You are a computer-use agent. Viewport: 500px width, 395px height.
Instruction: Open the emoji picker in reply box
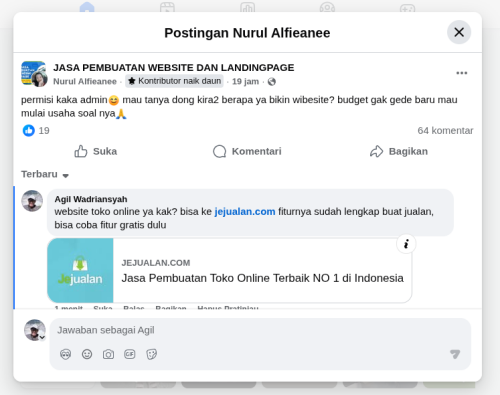click(x=87, y=354)
